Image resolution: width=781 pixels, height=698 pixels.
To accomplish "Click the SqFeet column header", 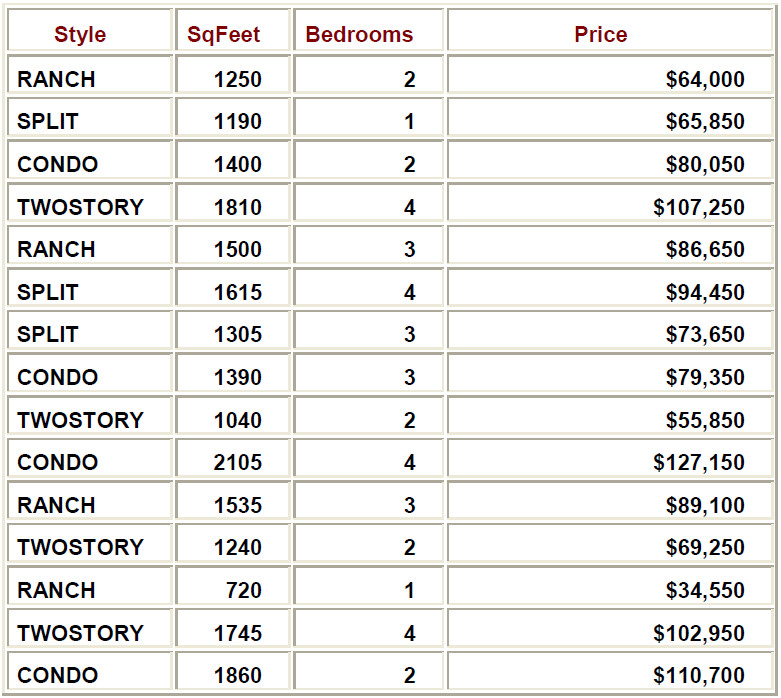I will pyautogui.click(x=224, y=34).
